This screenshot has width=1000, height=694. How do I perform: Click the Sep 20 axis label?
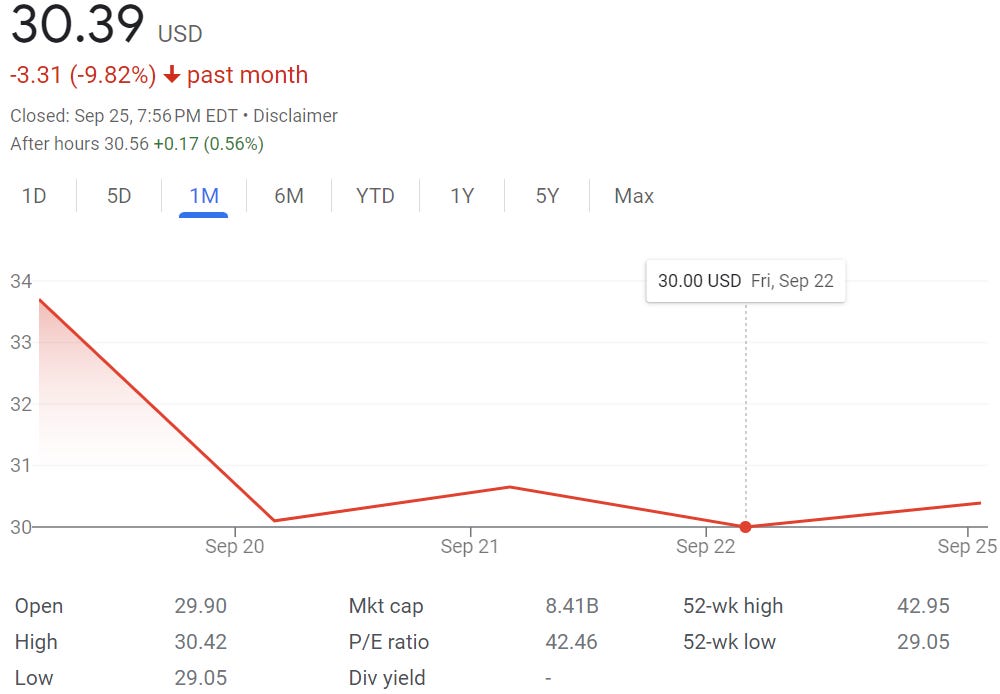(235, 547)
